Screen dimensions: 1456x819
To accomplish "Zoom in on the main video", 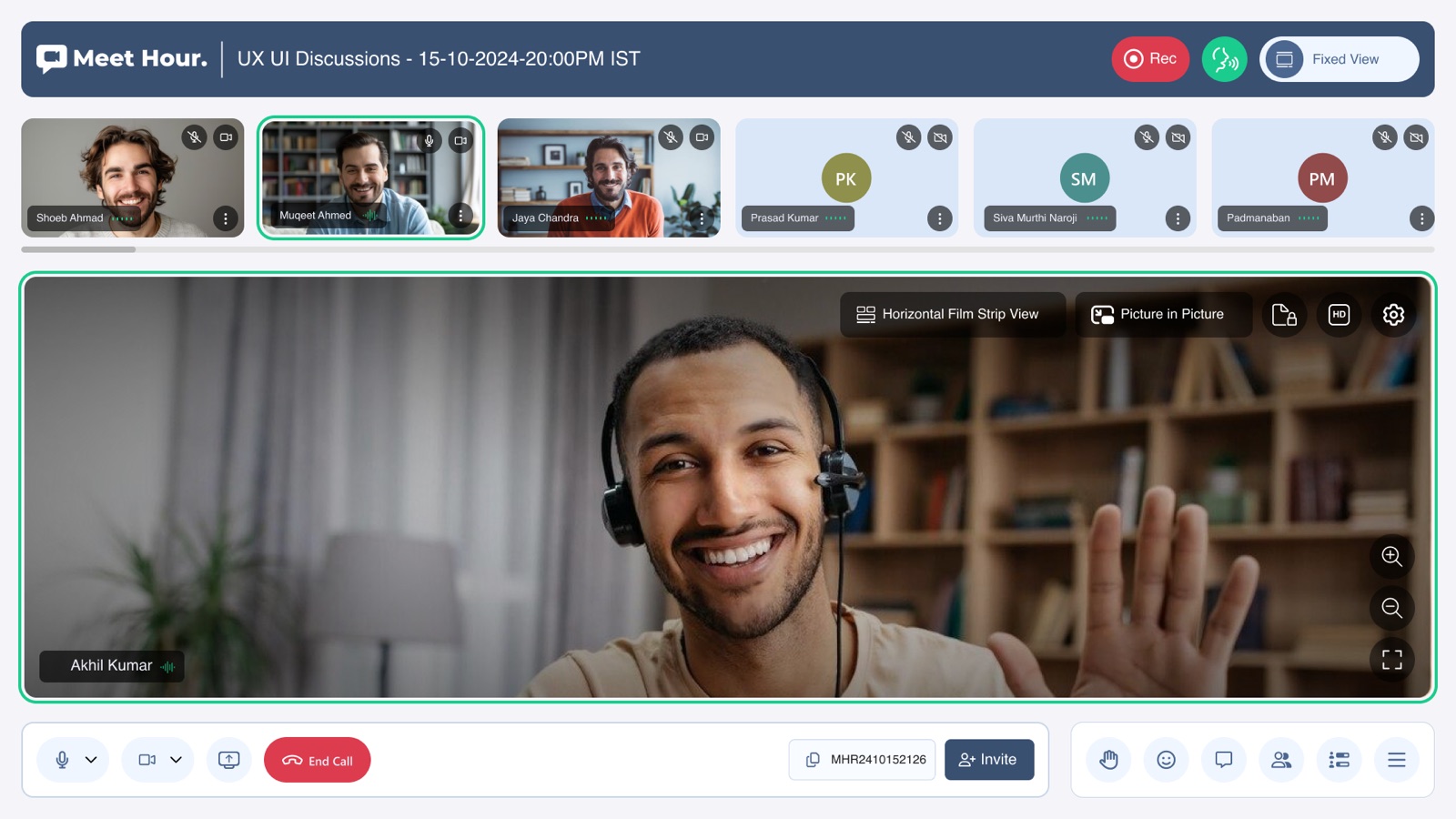I will [x=1391, y=556].
